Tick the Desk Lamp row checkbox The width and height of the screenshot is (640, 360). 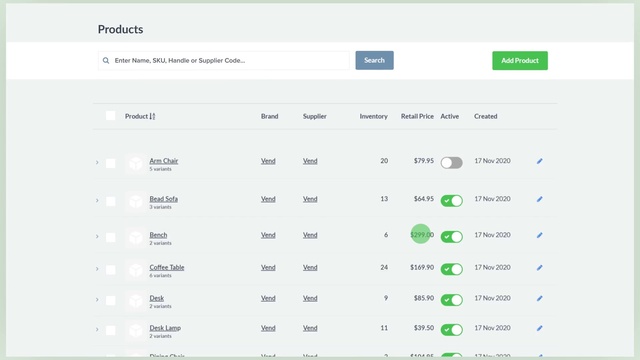click(111, 331)
